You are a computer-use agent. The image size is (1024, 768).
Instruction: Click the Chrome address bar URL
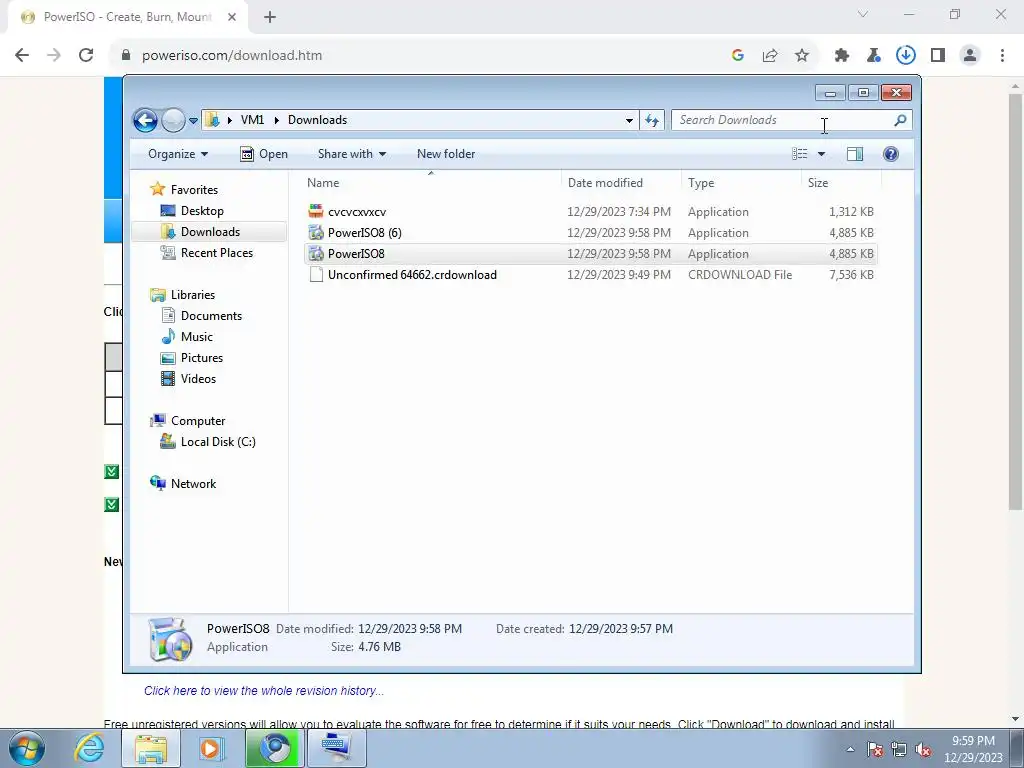point(232,56)
